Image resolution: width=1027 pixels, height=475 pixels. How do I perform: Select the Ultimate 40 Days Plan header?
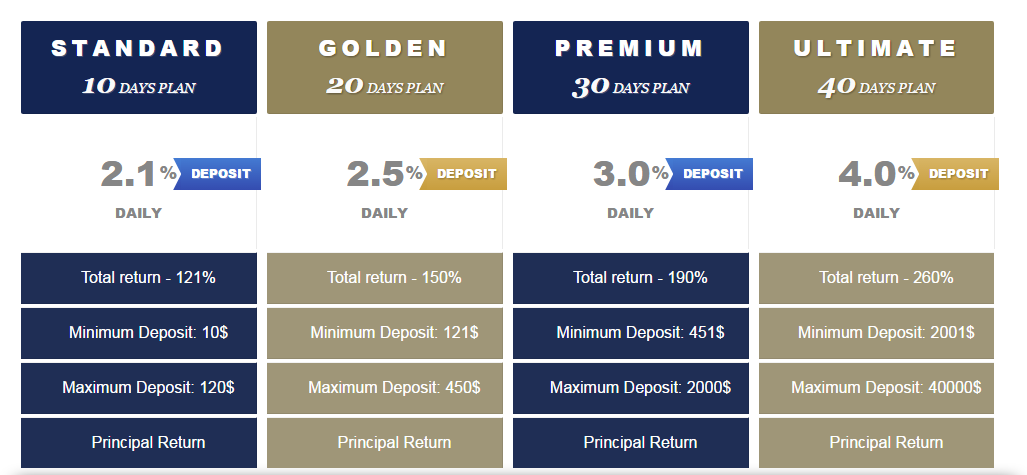(876, 67)
